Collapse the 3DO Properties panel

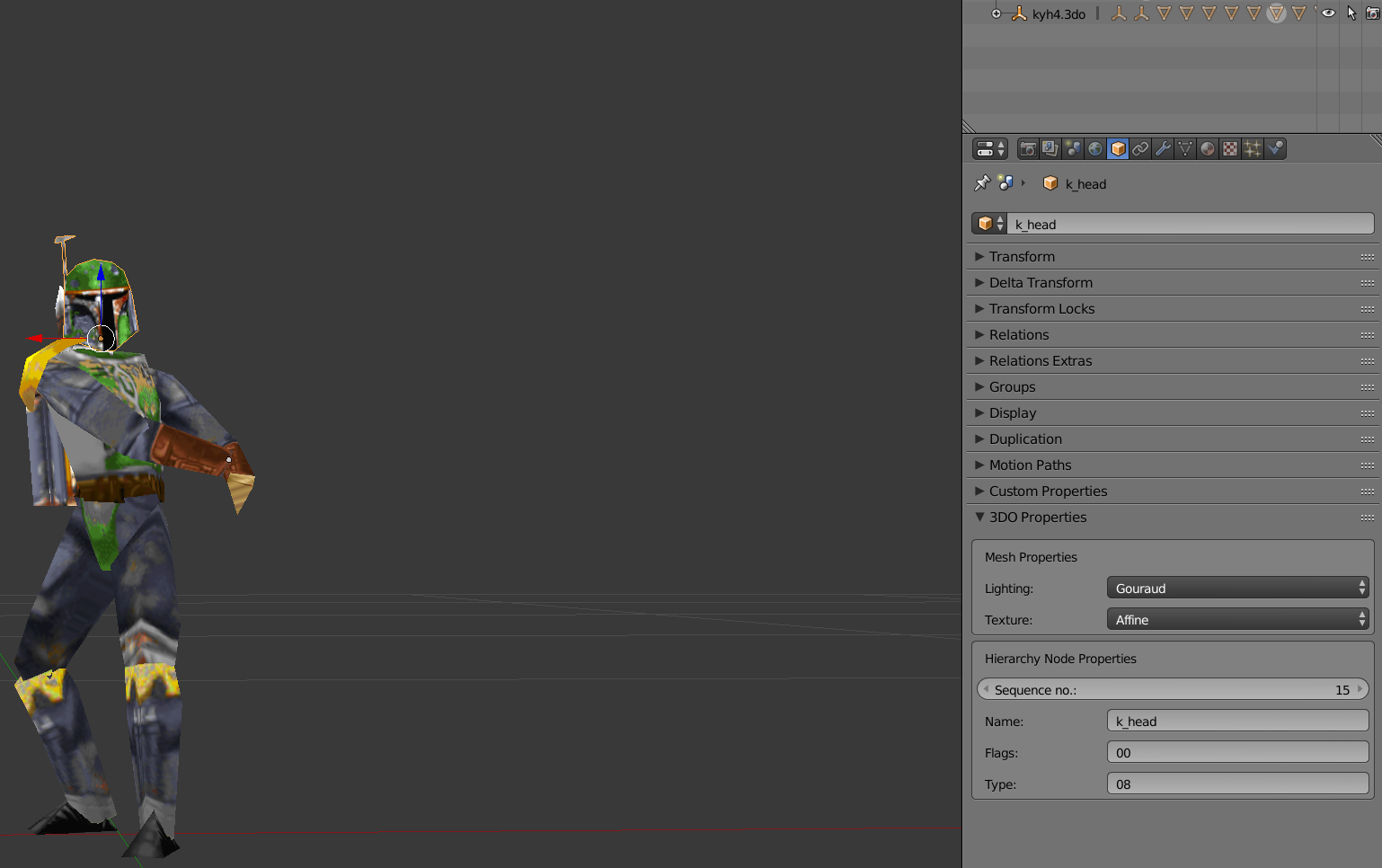[x=1172, y=518]
